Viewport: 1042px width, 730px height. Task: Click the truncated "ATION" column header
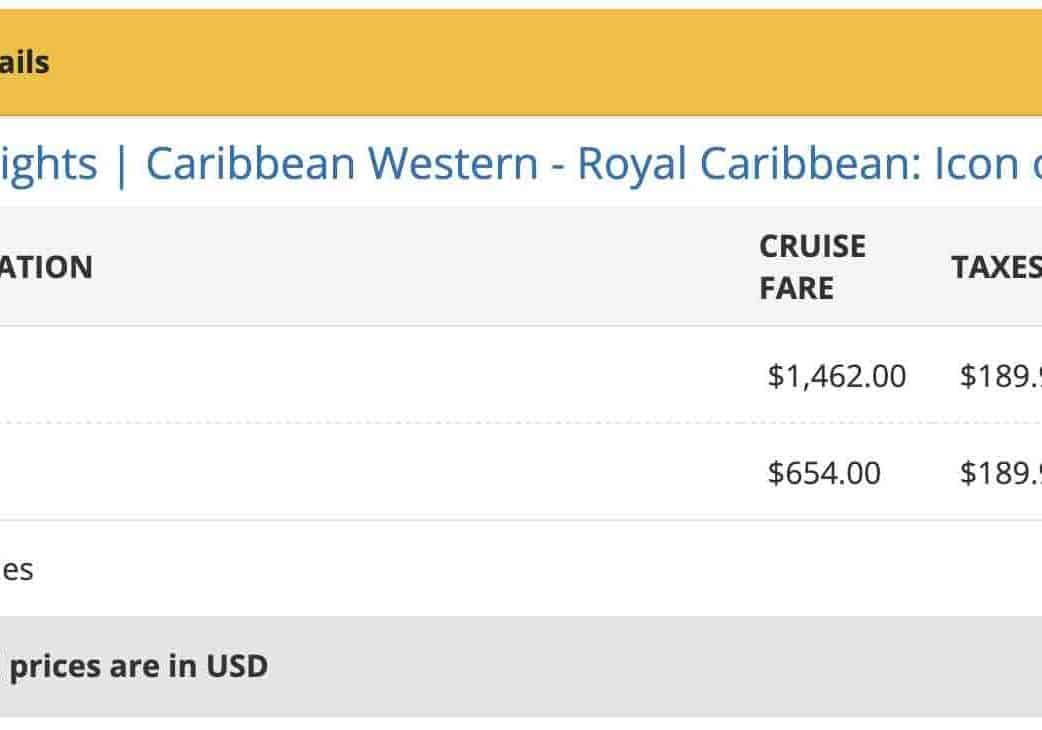[x=46, y=267]
